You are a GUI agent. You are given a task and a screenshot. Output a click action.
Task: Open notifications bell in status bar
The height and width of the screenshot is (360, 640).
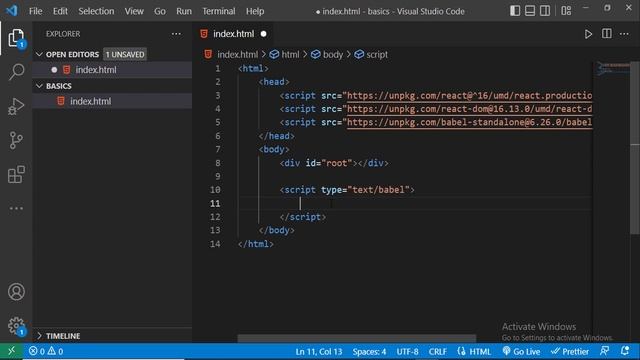(624, 351)
